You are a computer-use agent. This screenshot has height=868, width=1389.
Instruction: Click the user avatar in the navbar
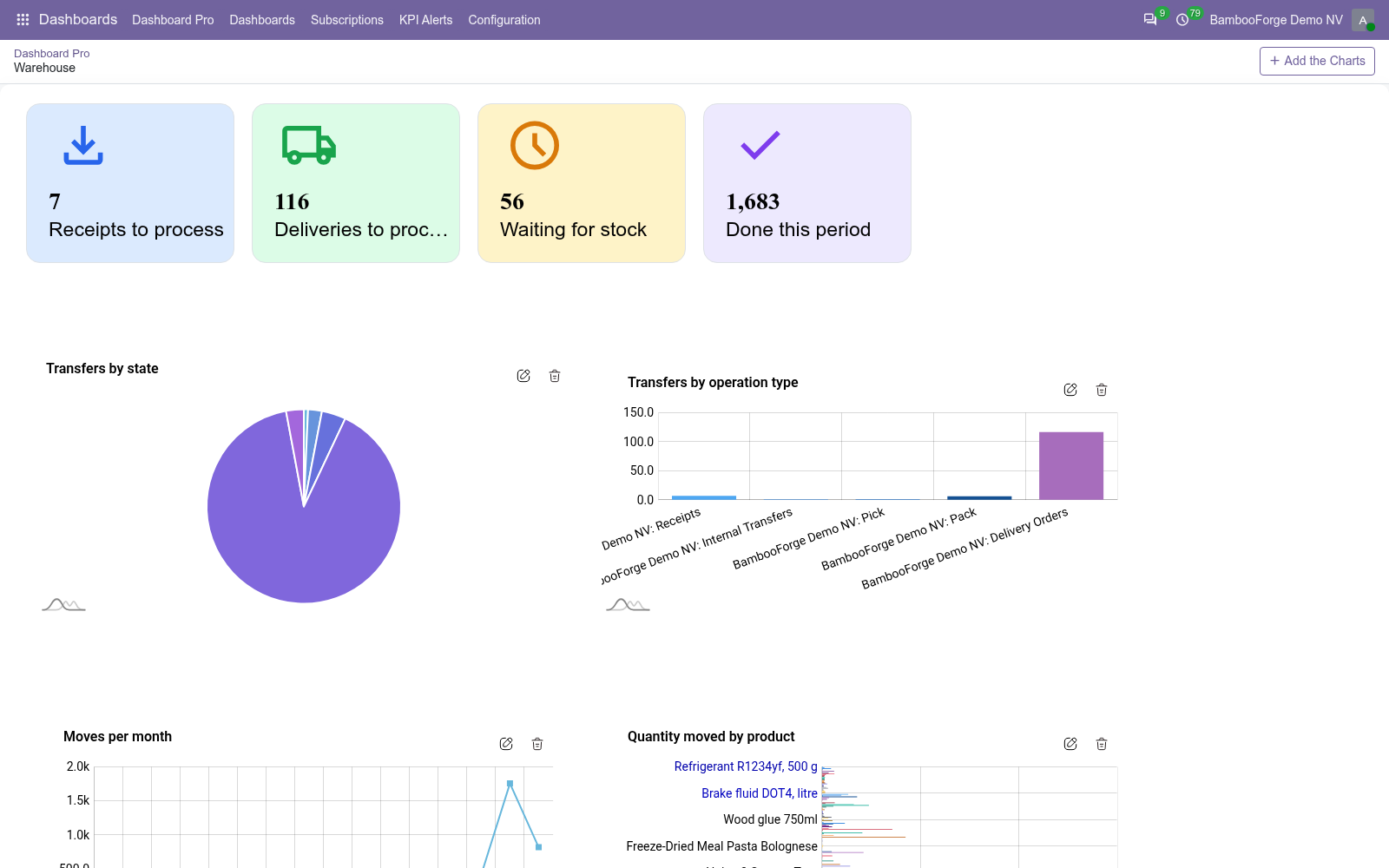click(1363, 20)
